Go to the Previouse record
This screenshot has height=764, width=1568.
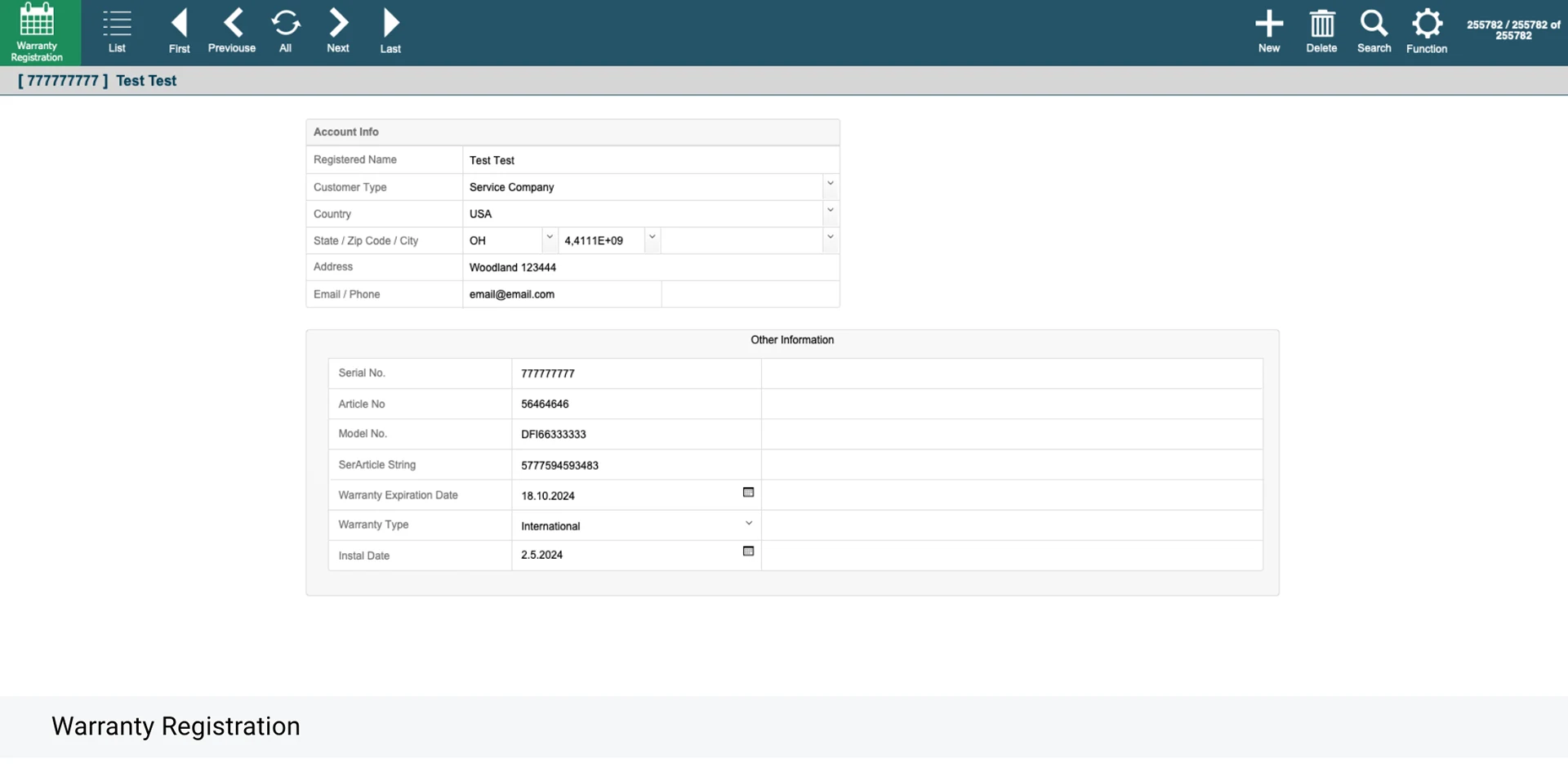click(232, 32)
